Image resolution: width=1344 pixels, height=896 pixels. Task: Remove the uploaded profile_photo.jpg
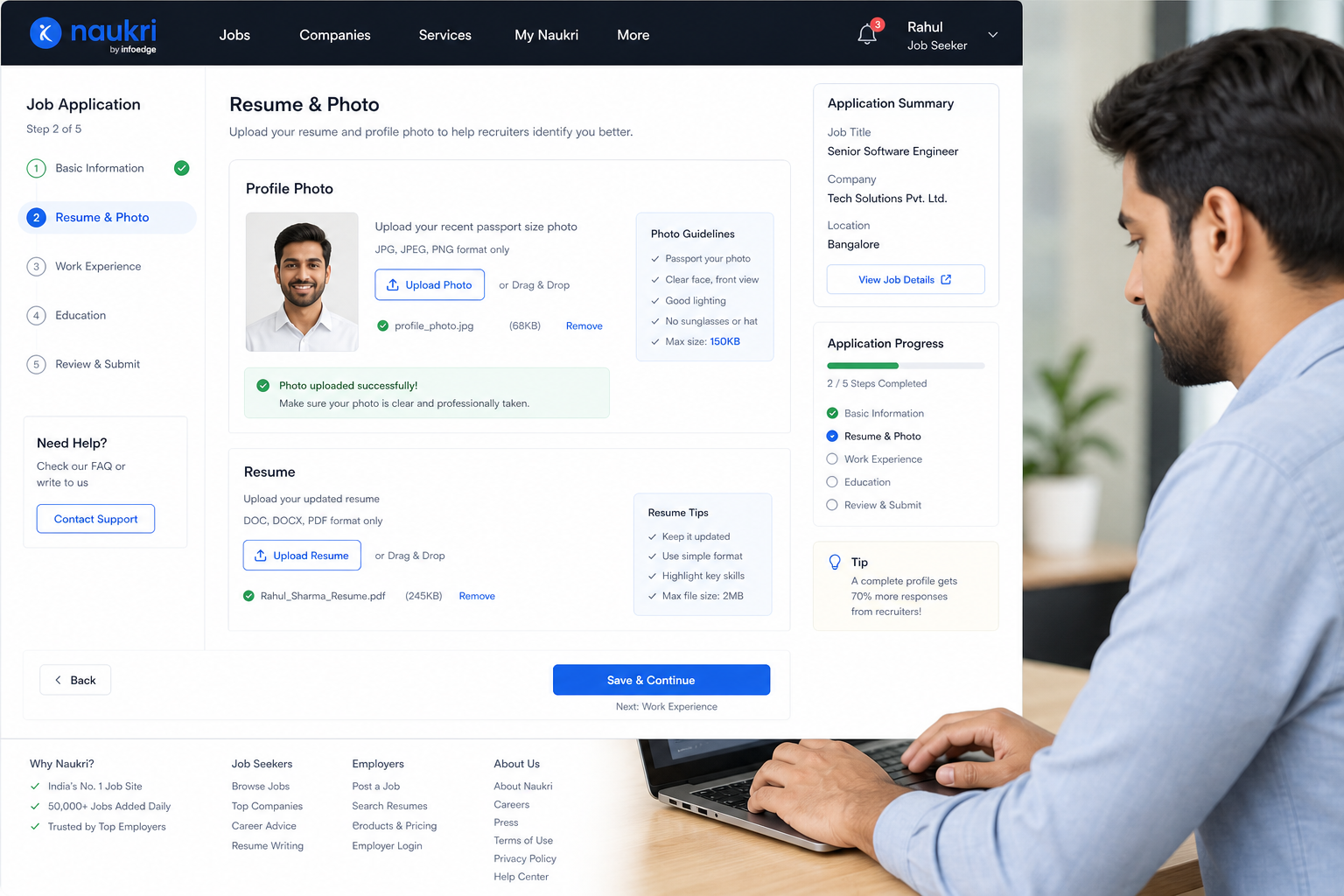click(584, 325)
